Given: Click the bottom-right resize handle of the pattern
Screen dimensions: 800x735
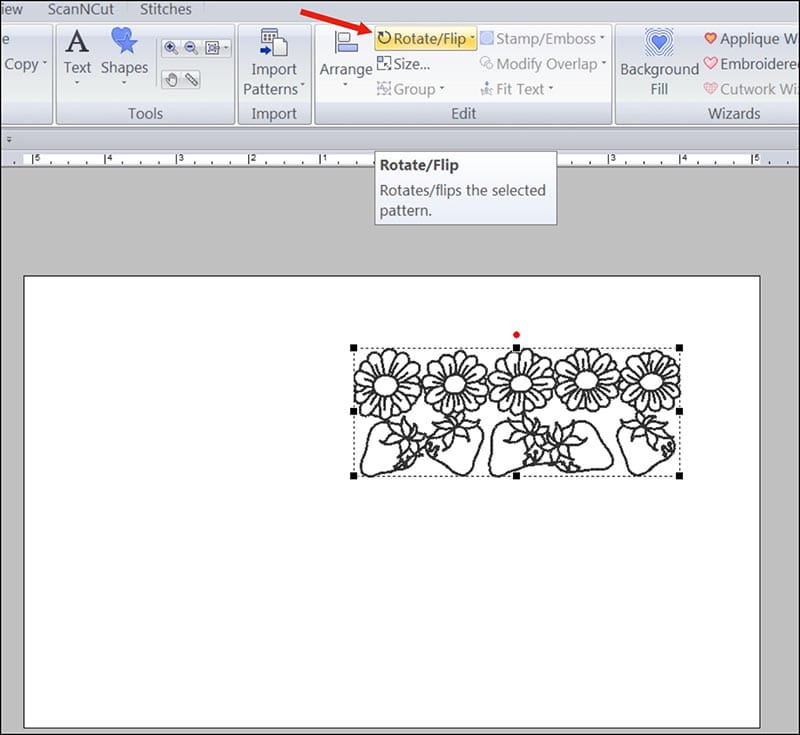Looking at the screenshot, I should [679, 476].
